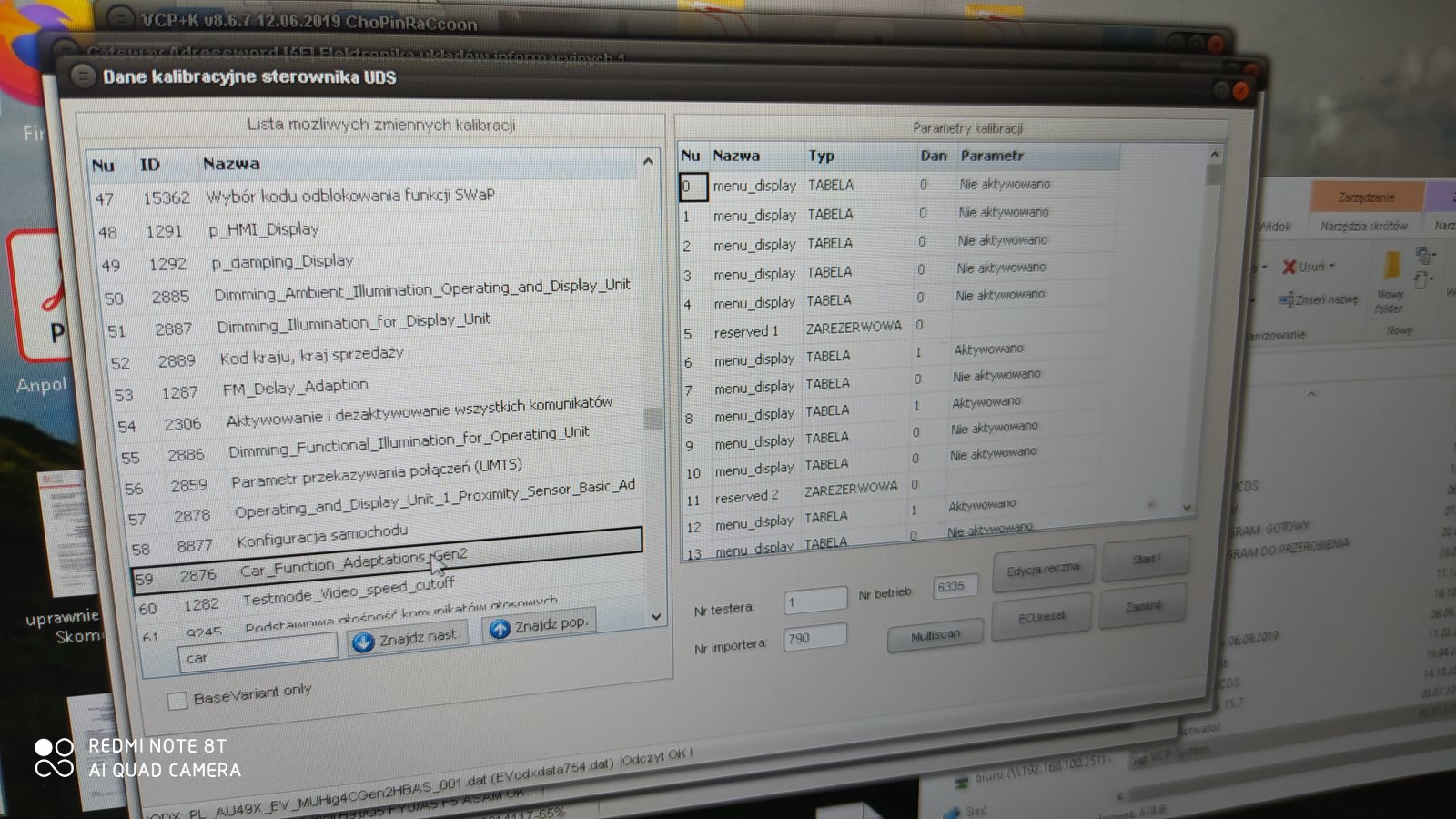Click the Parametr column header in the parameters table
The image size is (1456, 819).
992,156
